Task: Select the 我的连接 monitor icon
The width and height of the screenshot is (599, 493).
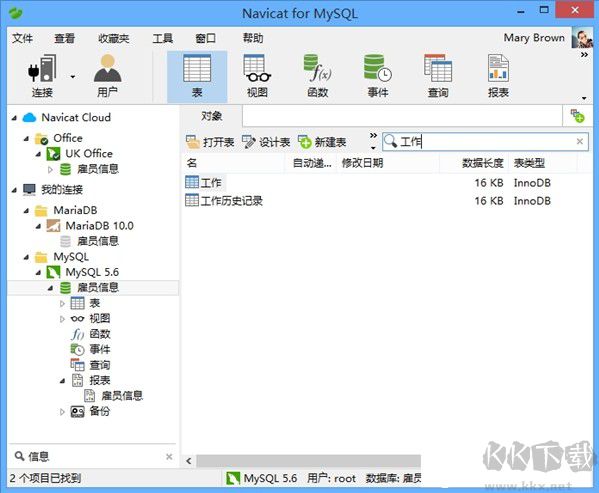Action: [29, 189]
